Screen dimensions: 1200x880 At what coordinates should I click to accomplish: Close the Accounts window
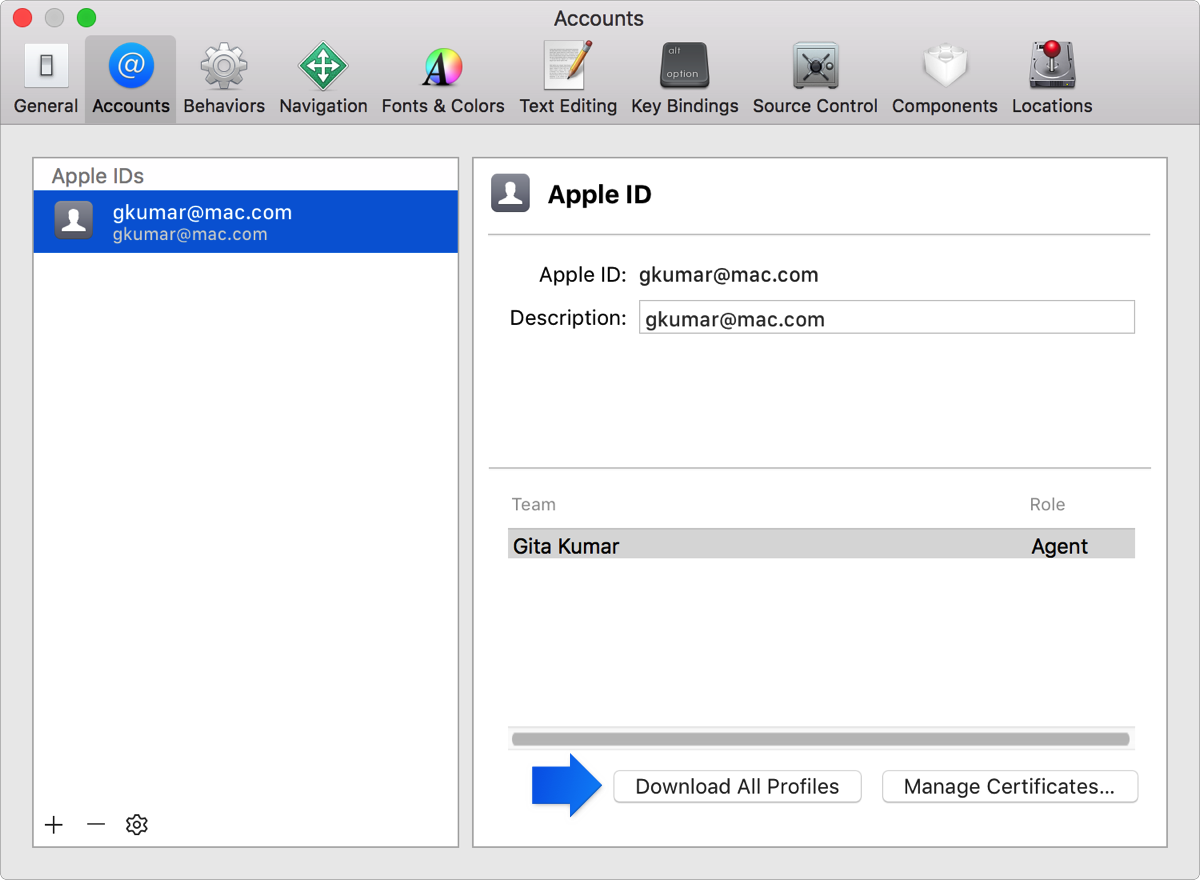pyautogui.click(x=23, y=18)
